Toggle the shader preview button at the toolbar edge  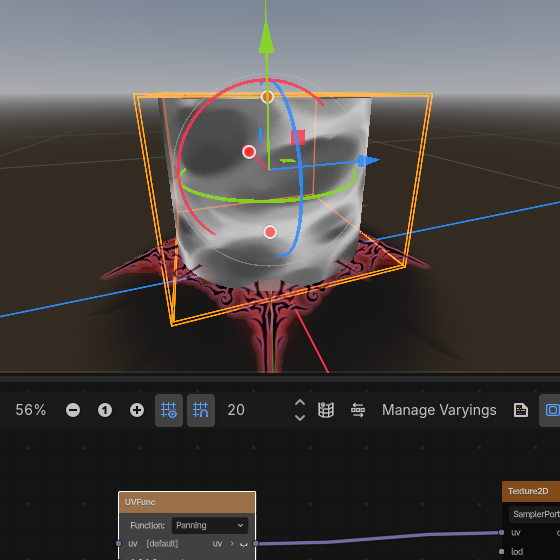click(550, 410)
